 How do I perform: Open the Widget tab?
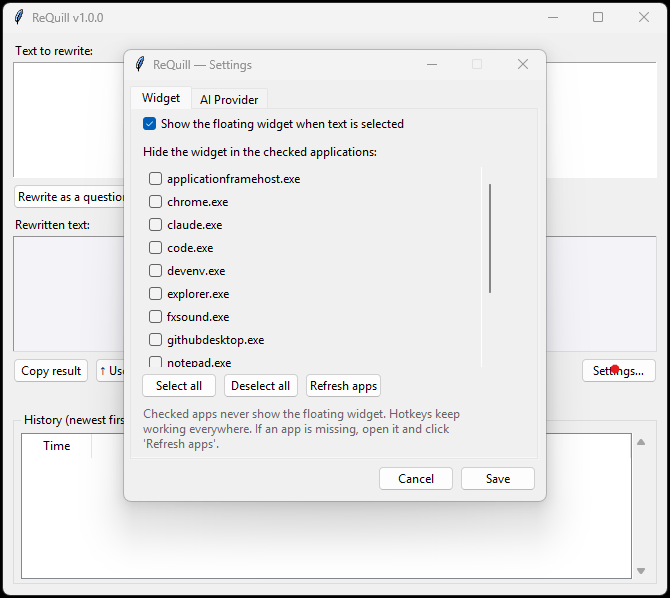point(161,98)
